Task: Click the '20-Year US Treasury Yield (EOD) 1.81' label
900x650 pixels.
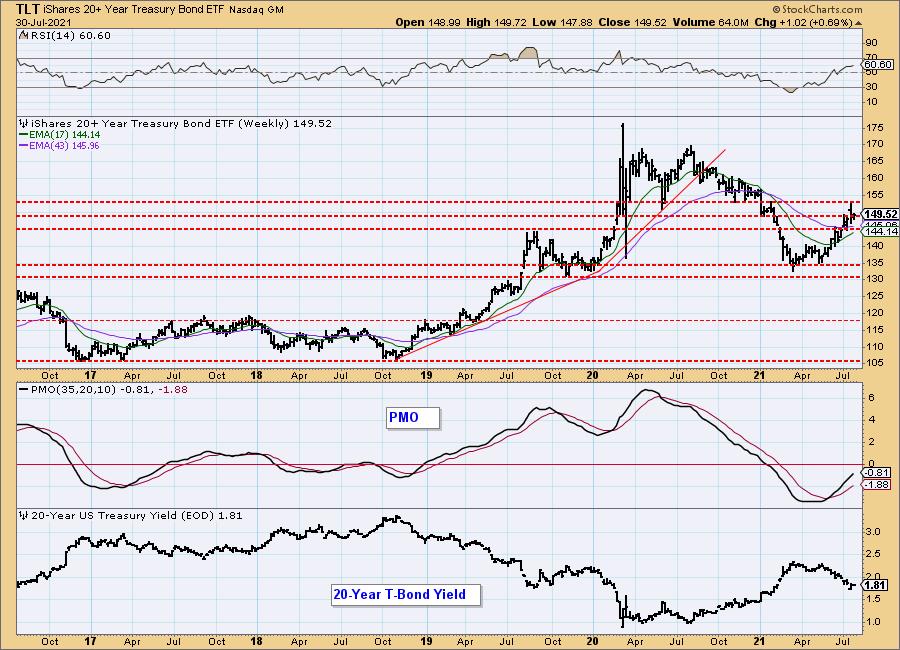Action: 137,516
